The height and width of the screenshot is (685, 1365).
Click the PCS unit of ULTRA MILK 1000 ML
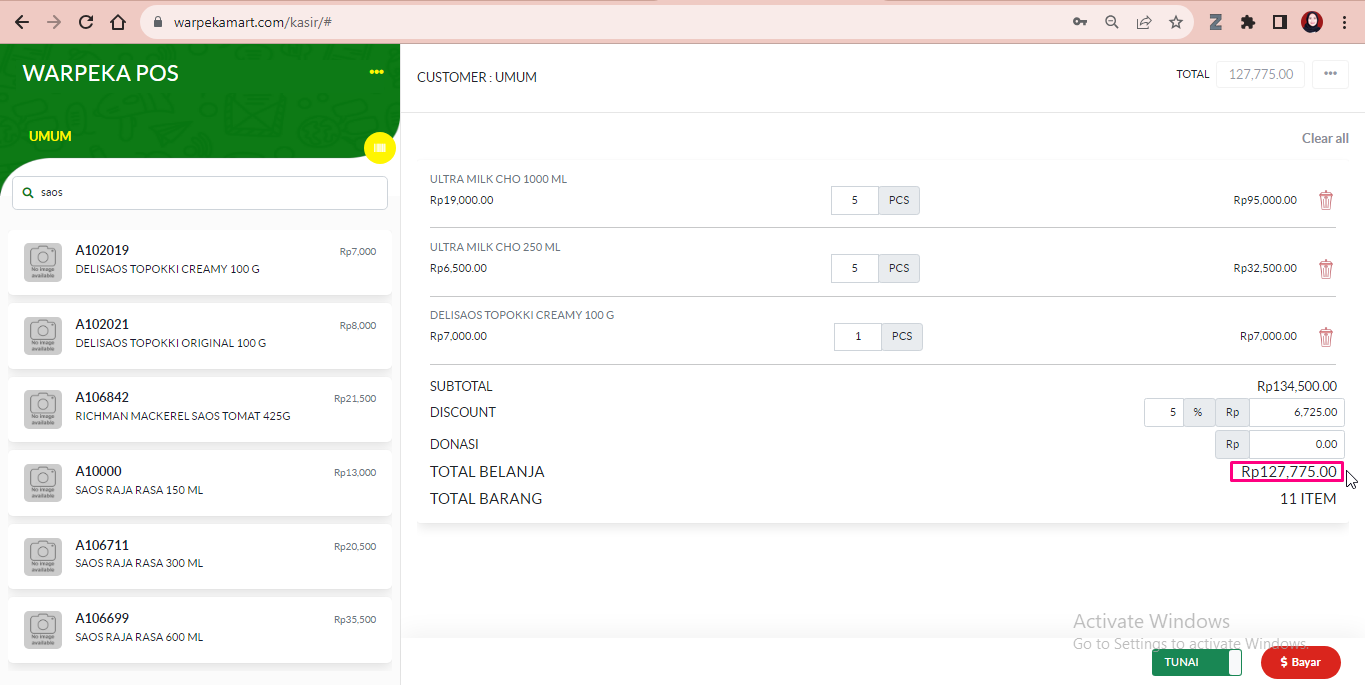[x=899, y=200]
